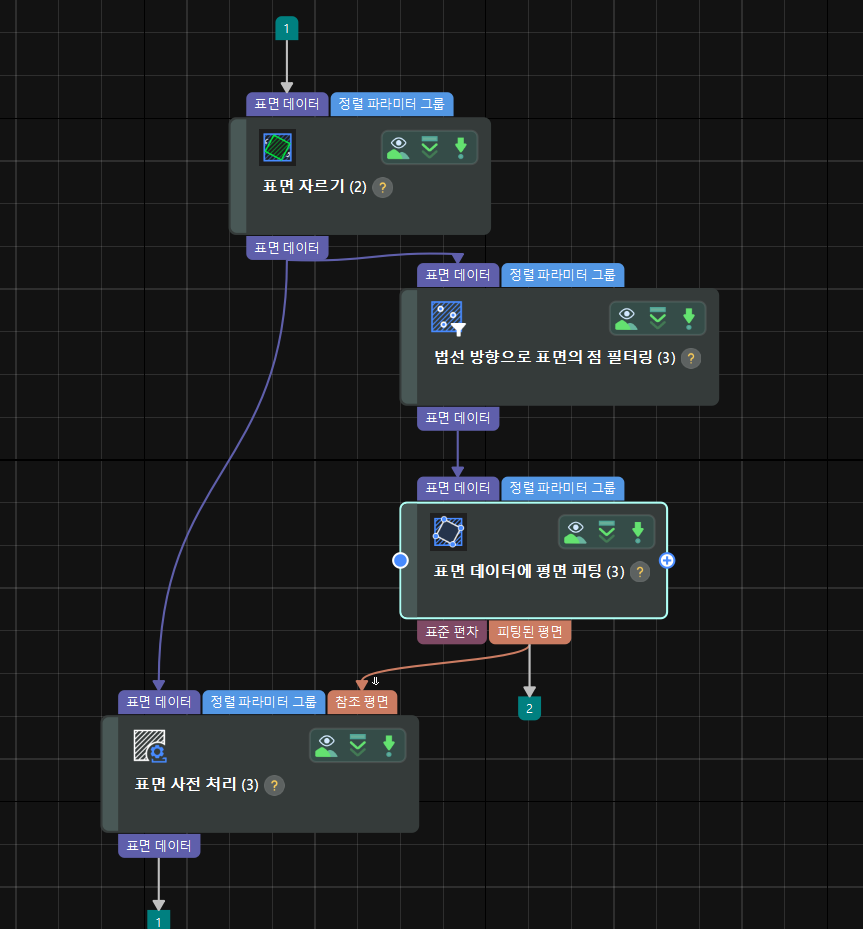863x929 pixels.
Task: Click left grip bar of 표면 사전 처리 step
Action: click(x=110, y=774)
